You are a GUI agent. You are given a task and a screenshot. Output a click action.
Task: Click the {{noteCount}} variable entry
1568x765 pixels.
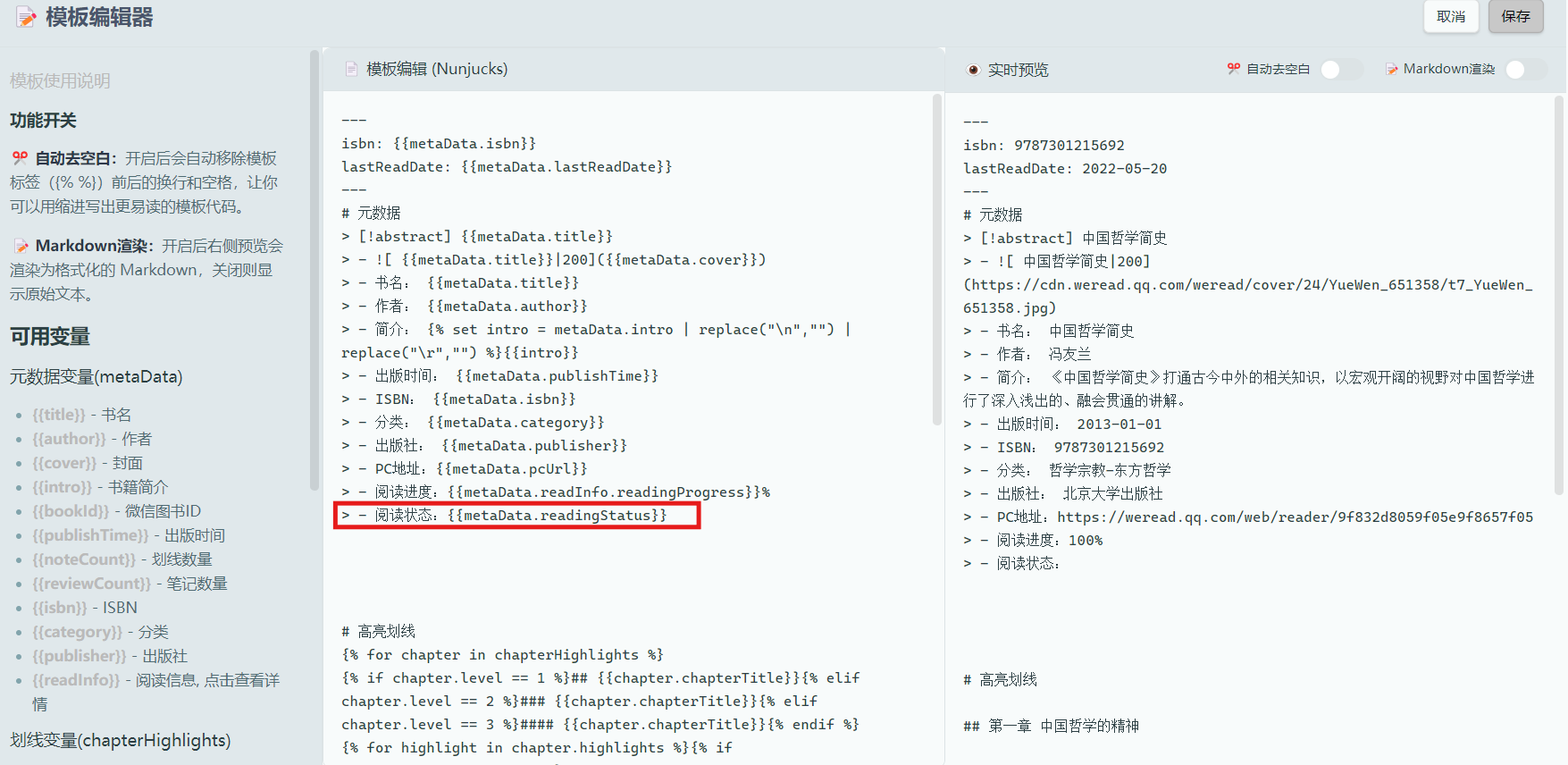[x=84, y=559]
